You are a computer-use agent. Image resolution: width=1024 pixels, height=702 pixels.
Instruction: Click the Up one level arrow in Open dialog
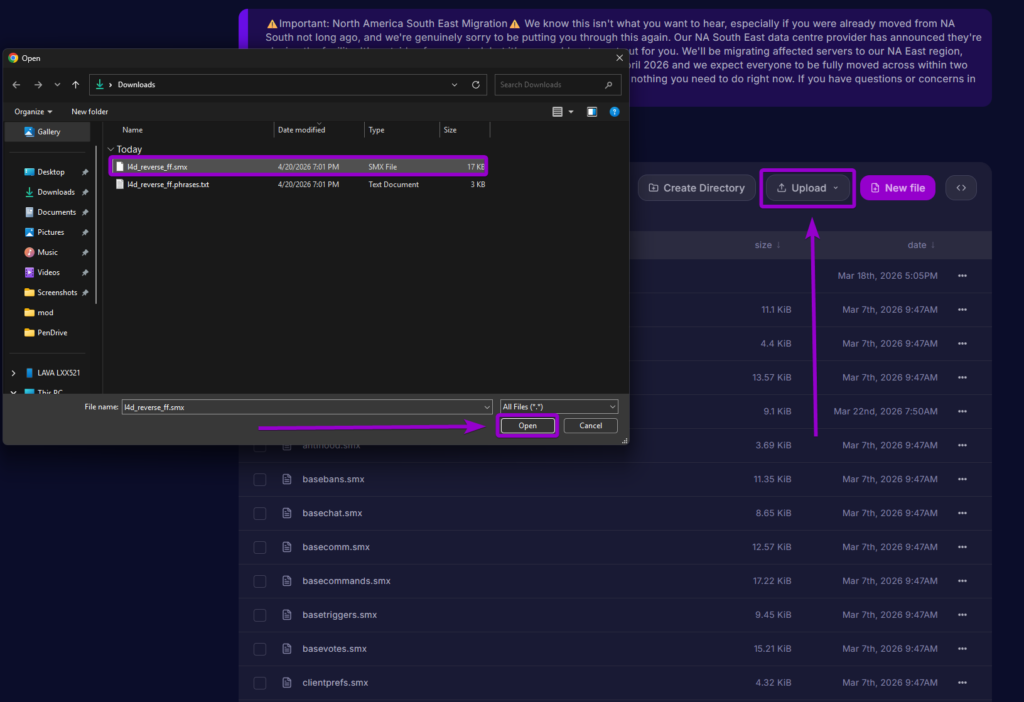click(x=74, y=85)
